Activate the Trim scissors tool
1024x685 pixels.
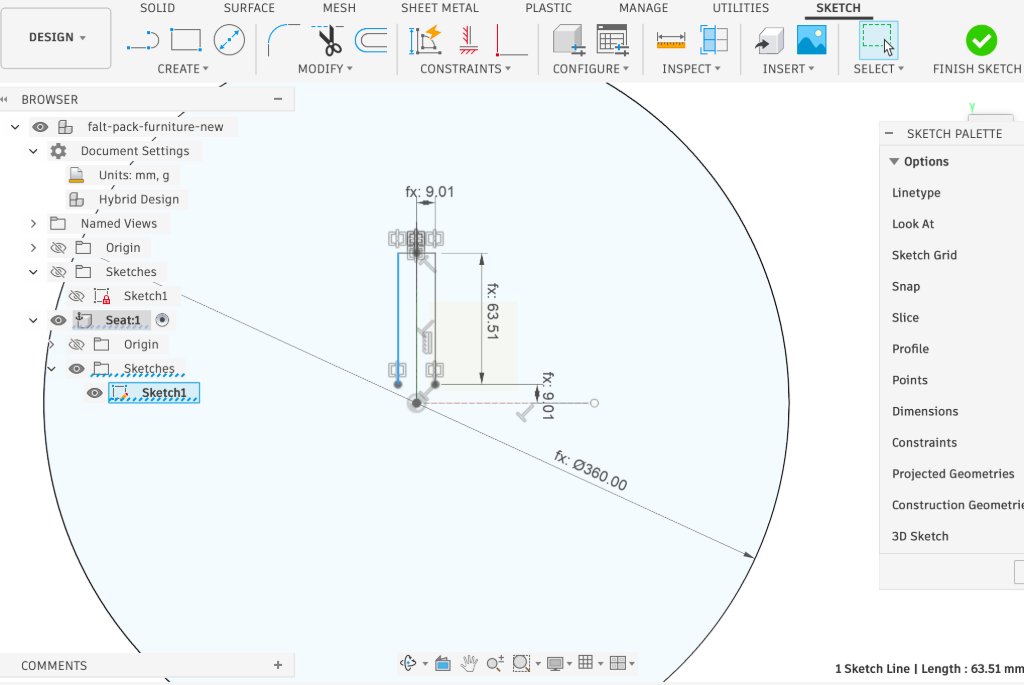pyautogui.click(x=328, y=40)
